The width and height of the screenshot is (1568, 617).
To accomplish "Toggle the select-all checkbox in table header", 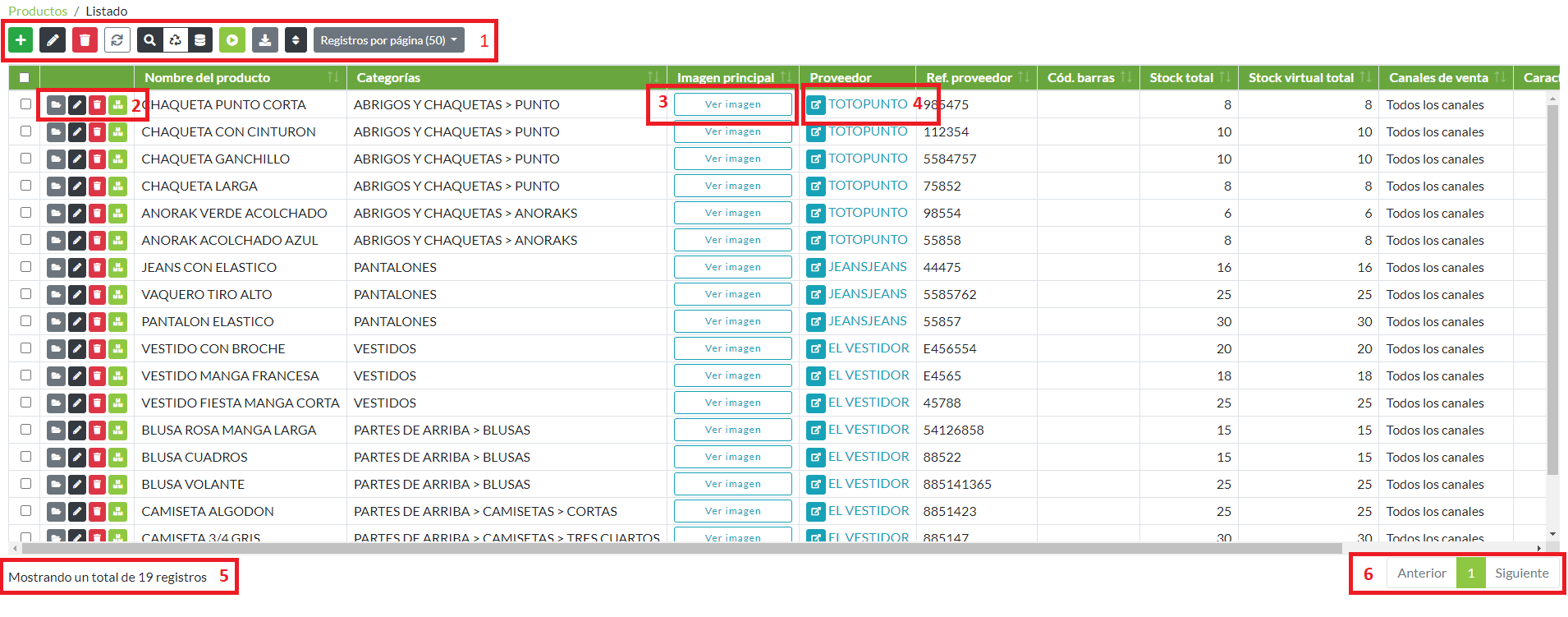I will pos(25,78).
